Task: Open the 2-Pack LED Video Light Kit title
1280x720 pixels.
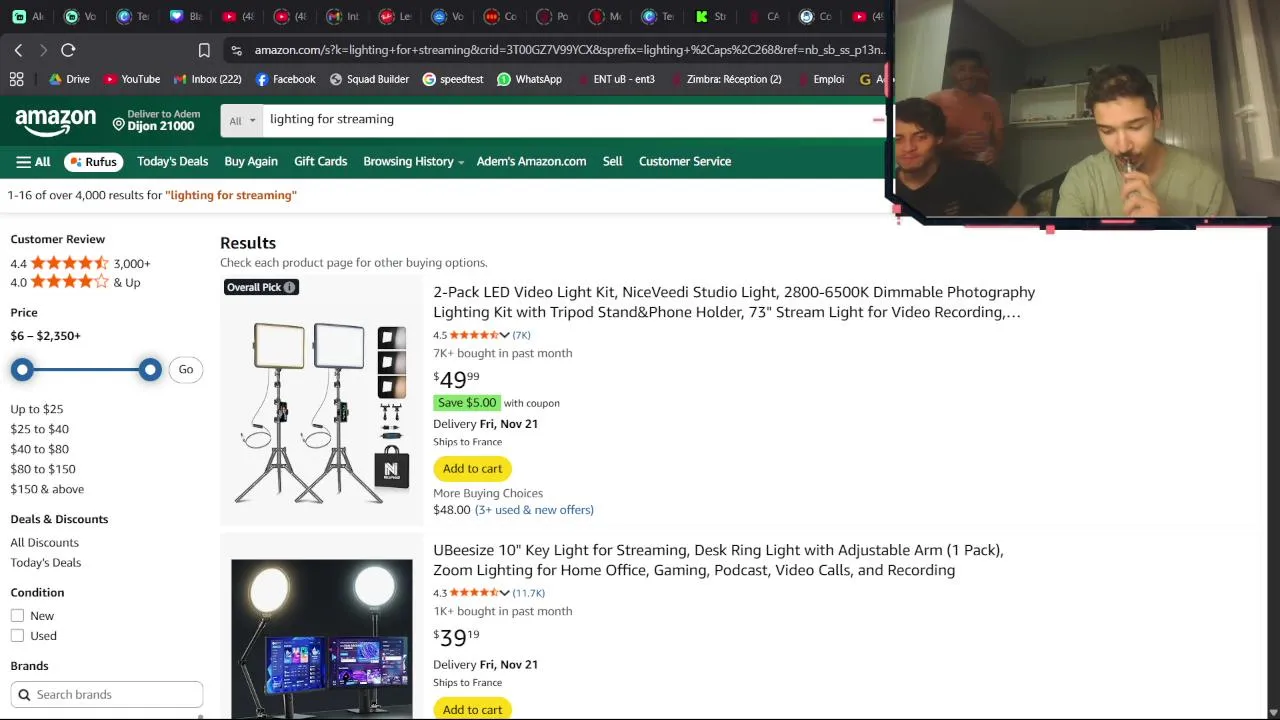Action: (x=734, y=302)
